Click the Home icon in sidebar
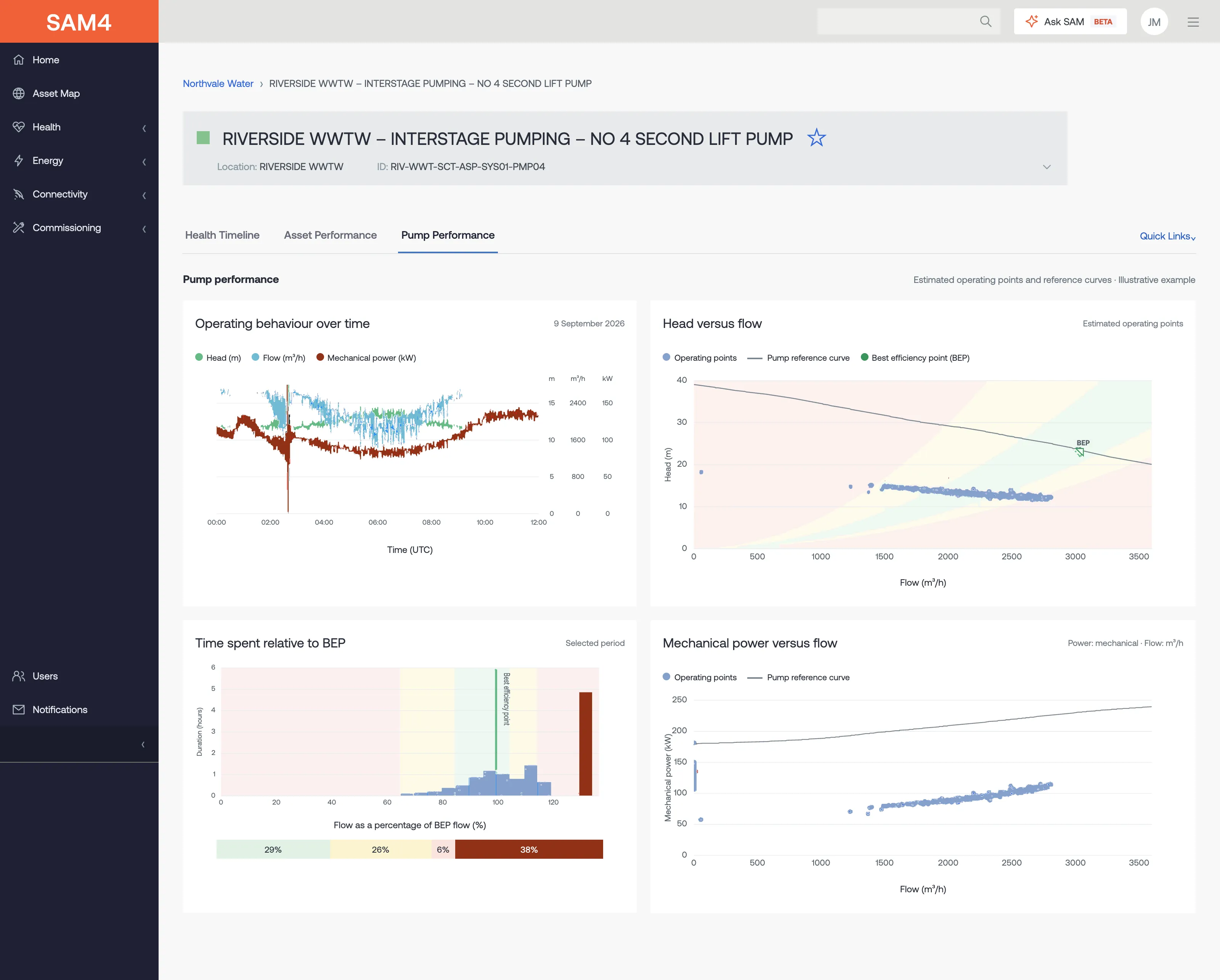Screen dimensions: 1220x980 click(19, 60)
